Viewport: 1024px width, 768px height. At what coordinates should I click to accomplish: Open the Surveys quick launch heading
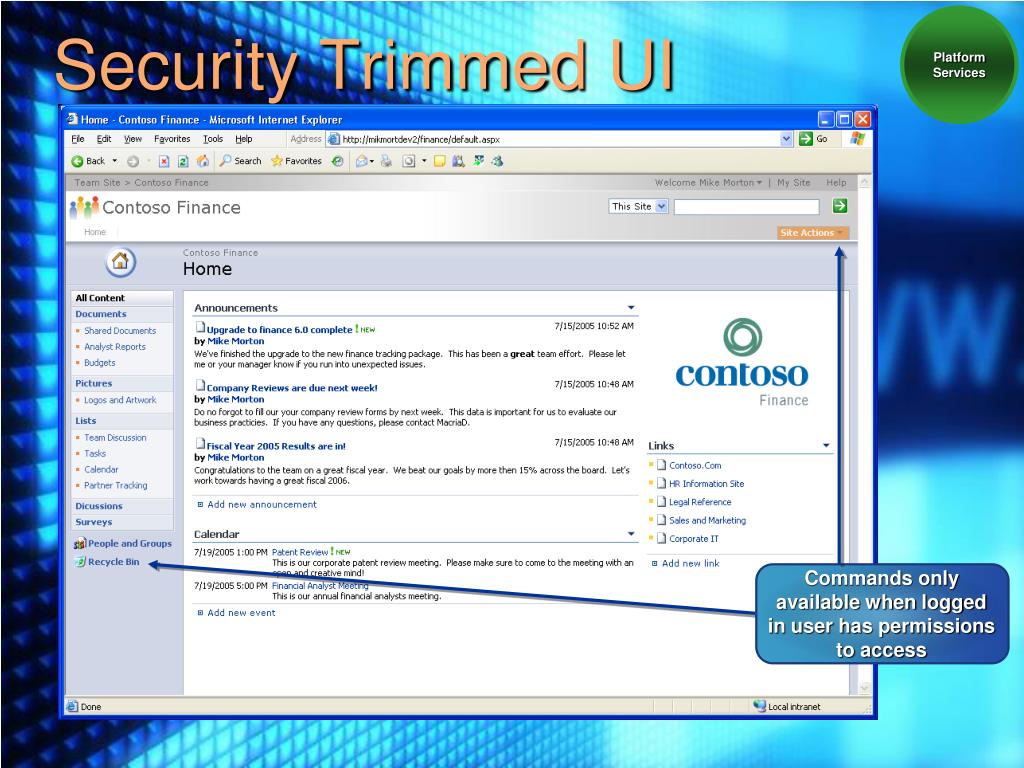click(x=93, y=522)
